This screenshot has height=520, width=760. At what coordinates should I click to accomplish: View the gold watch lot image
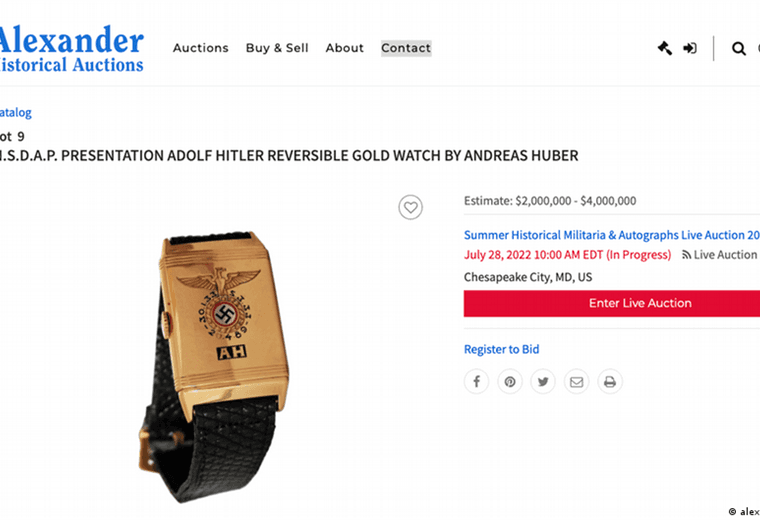pos(213,367)
